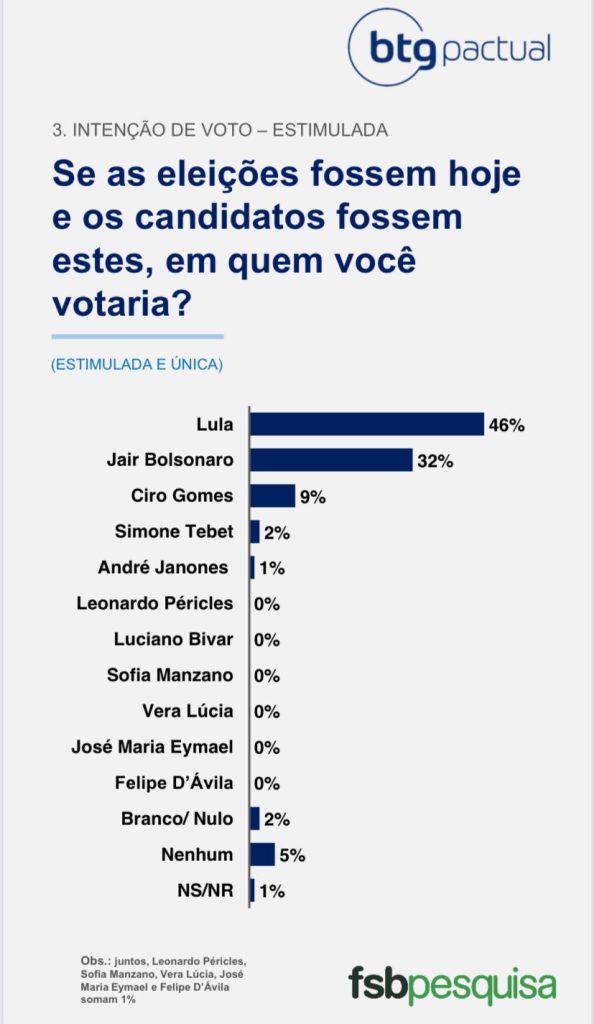Click the section title Intenção de Voto – Estimulada
This screenshot has height=1024, width=594.
point(220,130)
